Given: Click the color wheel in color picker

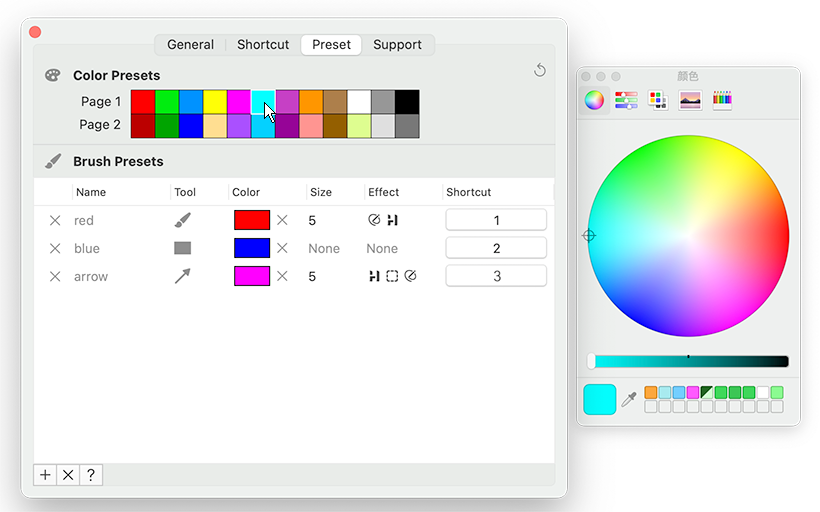Looking at the screenshot, I should pos(688,236).
